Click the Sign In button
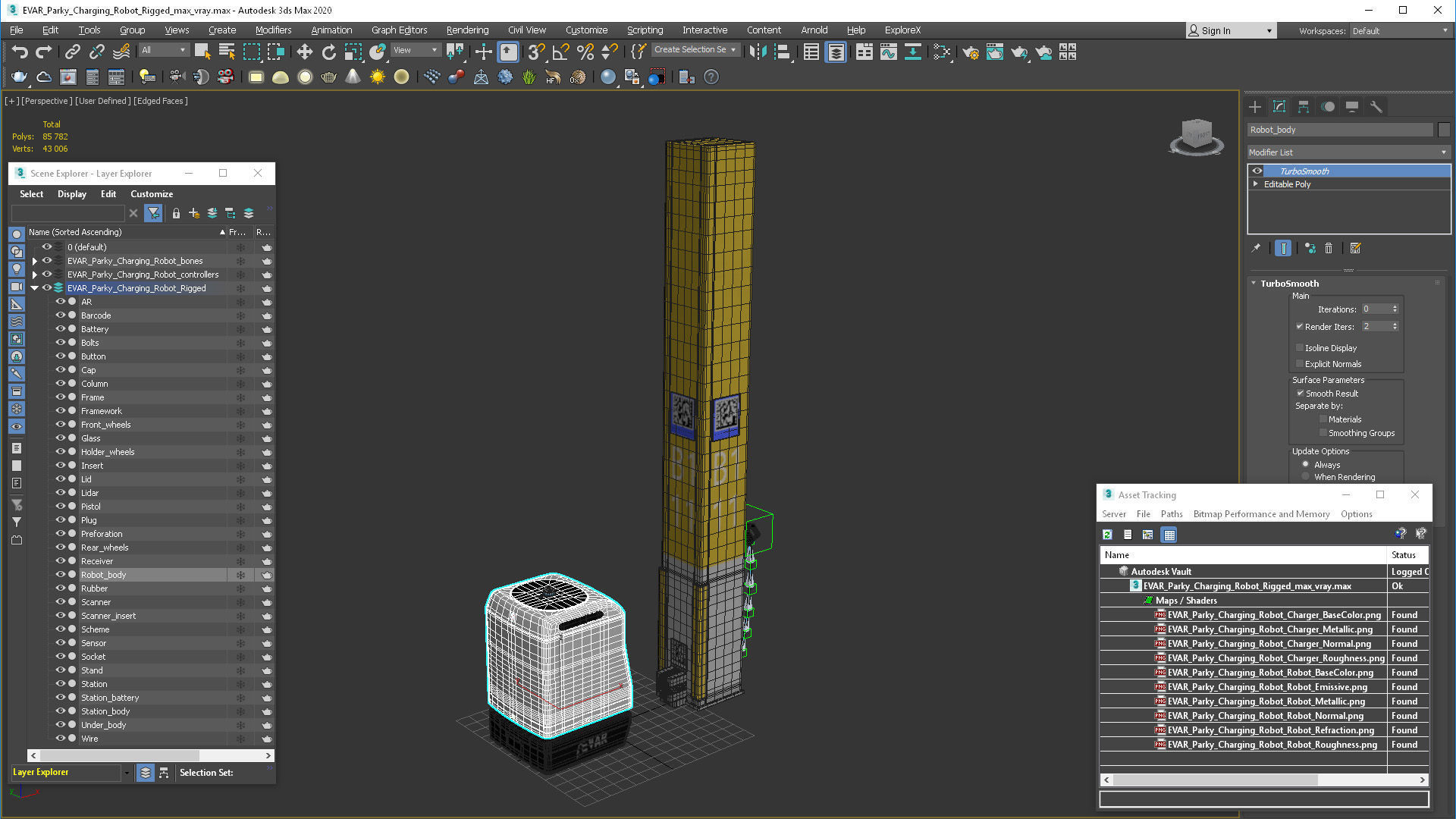This screenshot has height=819, width=1456. coord(1231,31)
